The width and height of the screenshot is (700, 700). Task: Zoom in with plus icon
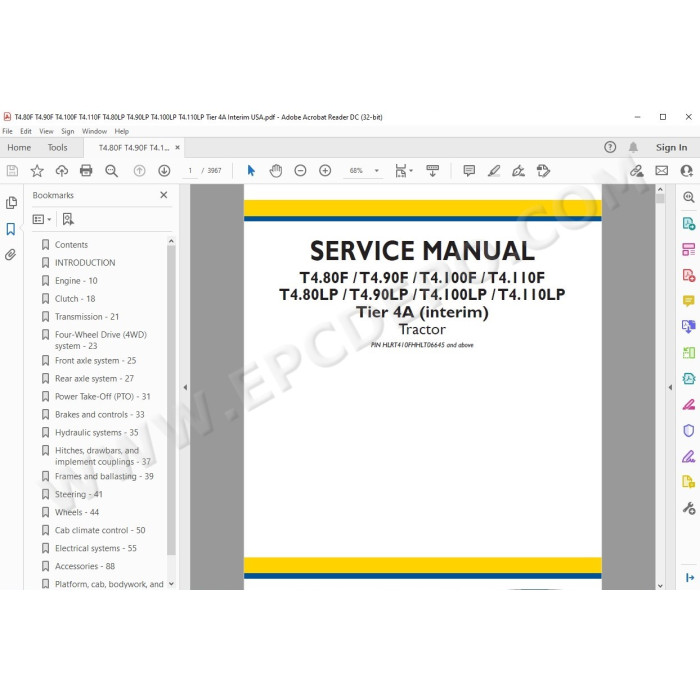pos(325,171)
